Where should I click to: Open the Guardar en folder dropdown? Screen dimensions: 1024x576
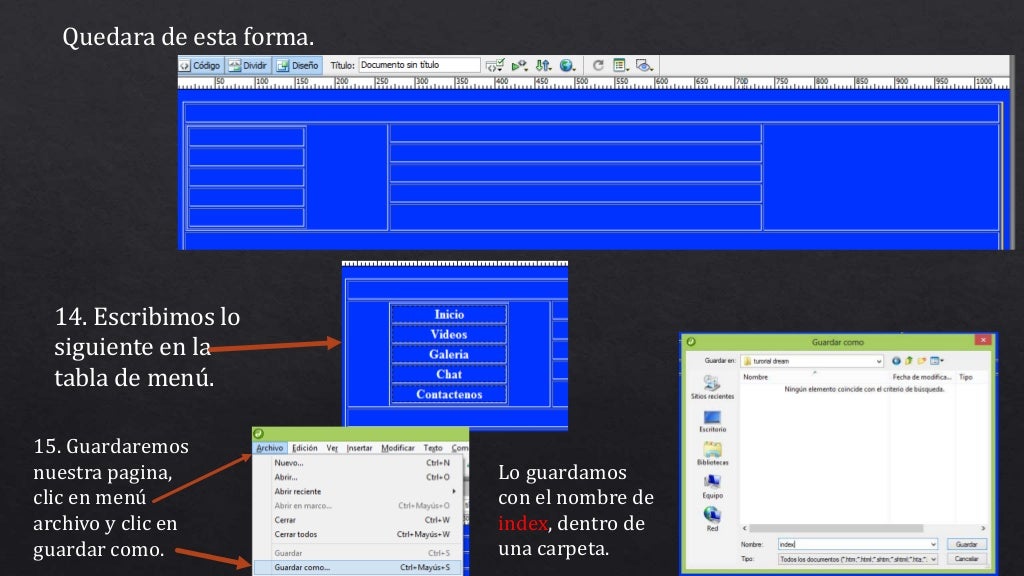pyautogui.click(x=812, y=360)
